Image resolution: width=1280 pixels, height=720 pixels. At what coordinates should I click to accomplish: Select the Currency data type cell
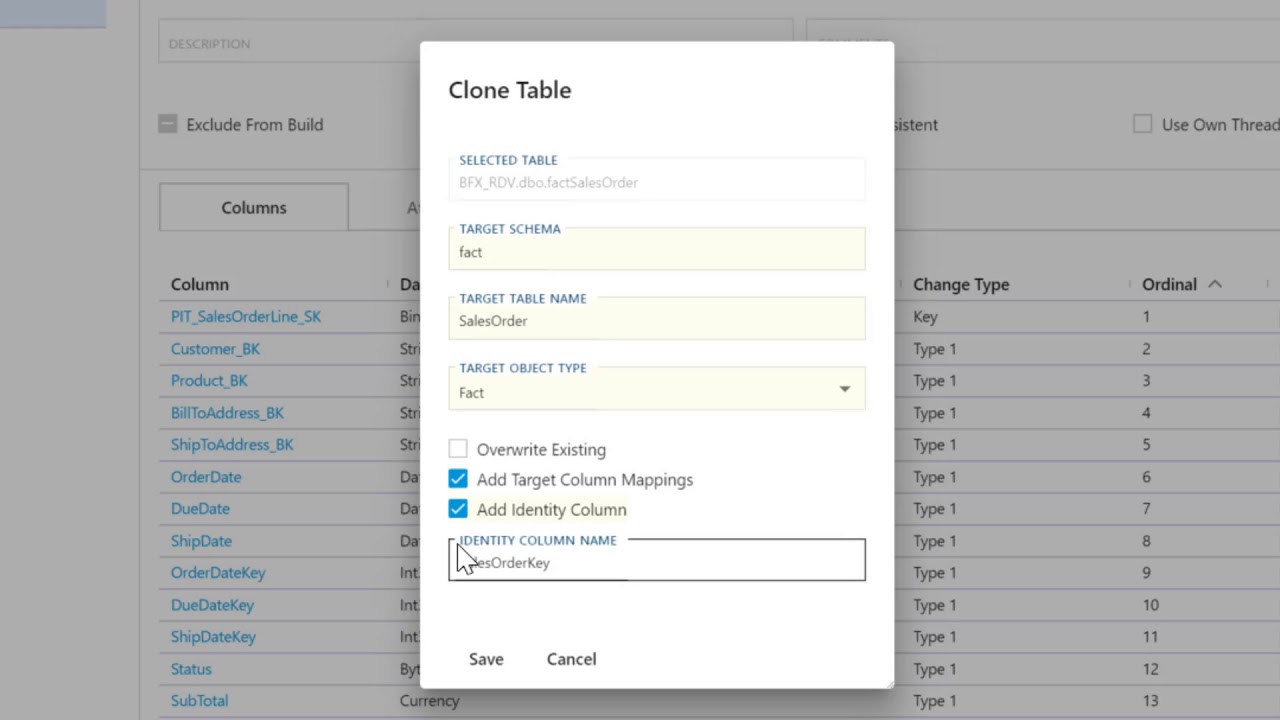pyautogui.click(x=429, y=700)
